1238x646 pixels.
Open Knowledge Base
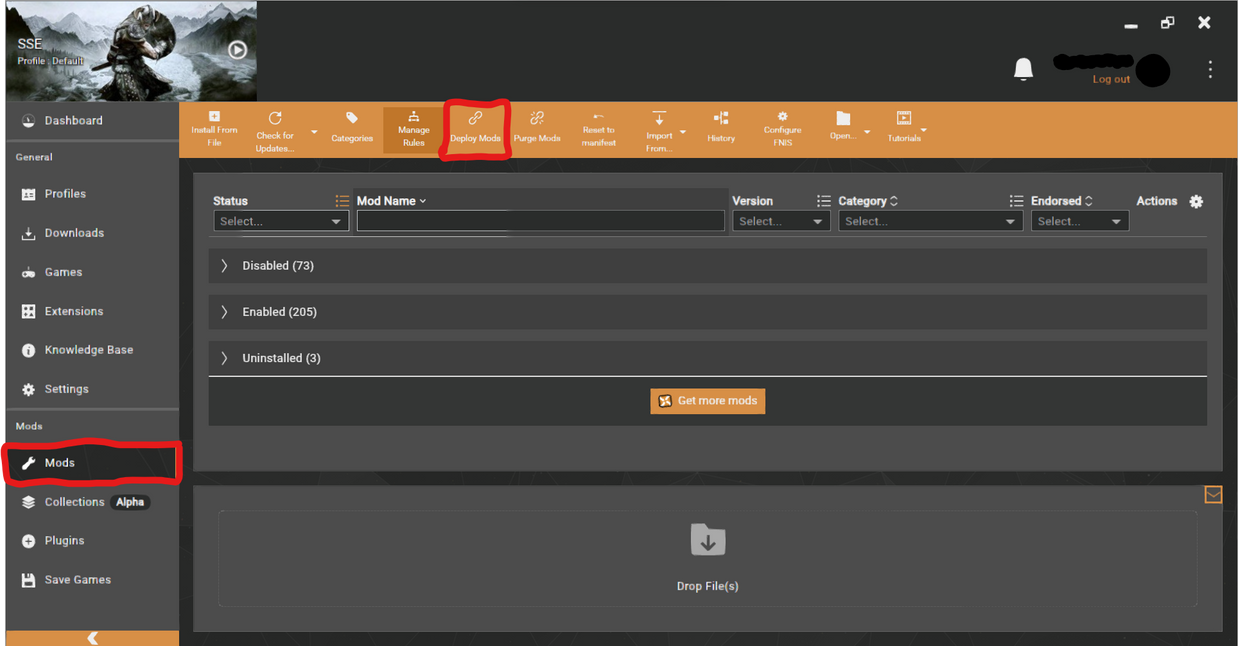click(x=92, y=350)
